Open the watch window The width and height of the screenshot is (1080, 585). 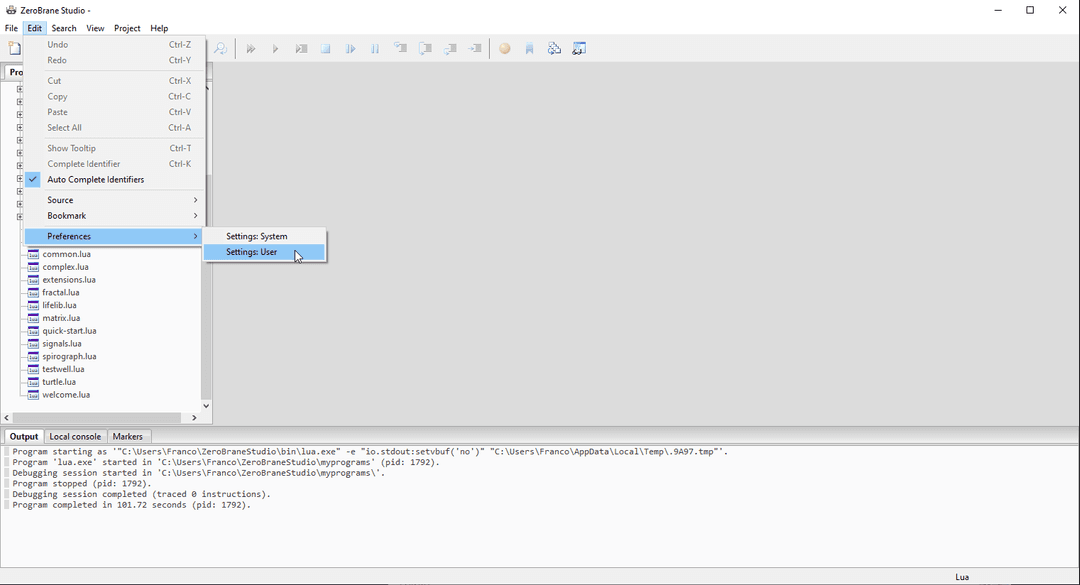coord(579,48)
